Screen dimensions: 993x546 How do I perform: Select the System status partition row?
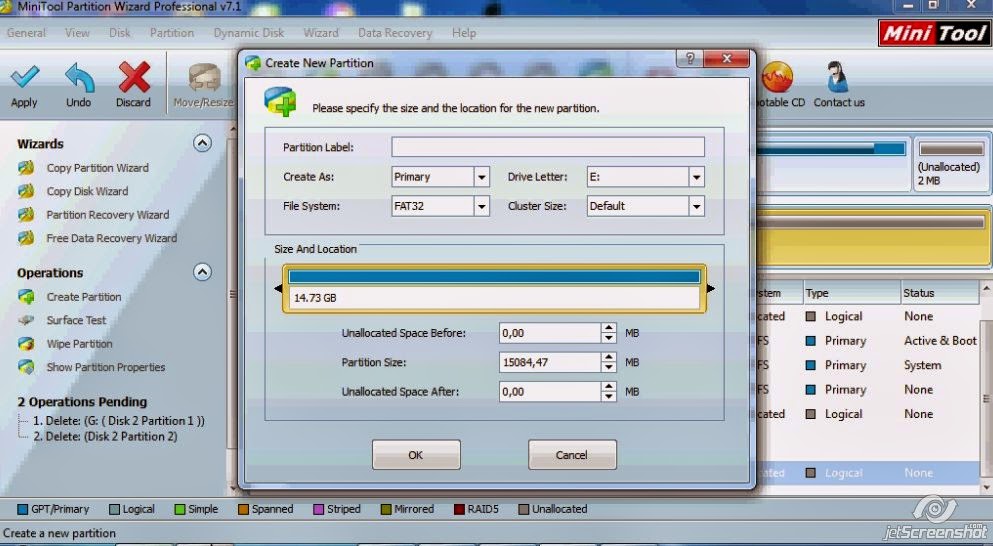tap(868, 365)
